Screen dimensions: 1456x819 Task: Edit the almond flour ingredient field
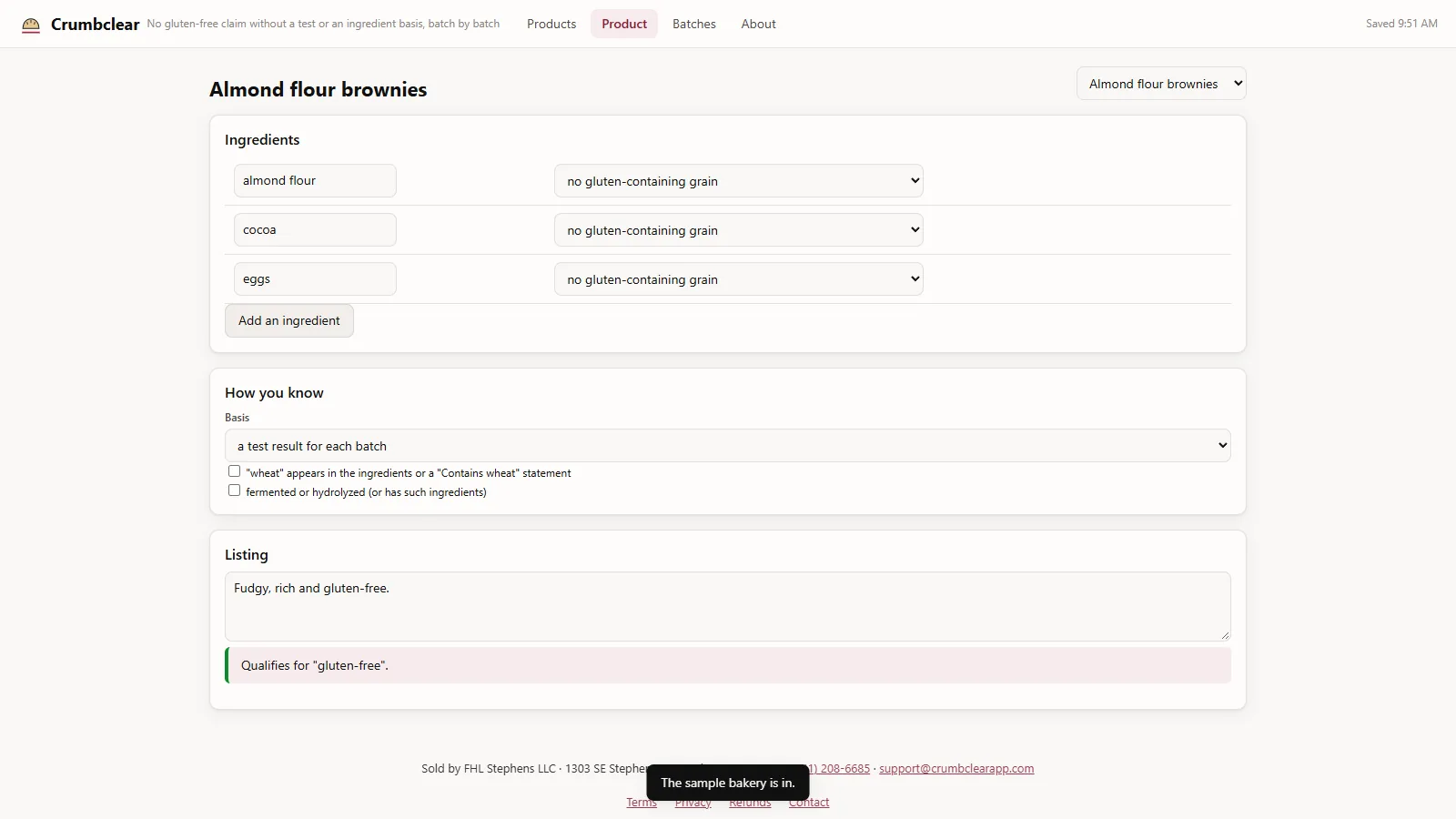tap(315, 180)
